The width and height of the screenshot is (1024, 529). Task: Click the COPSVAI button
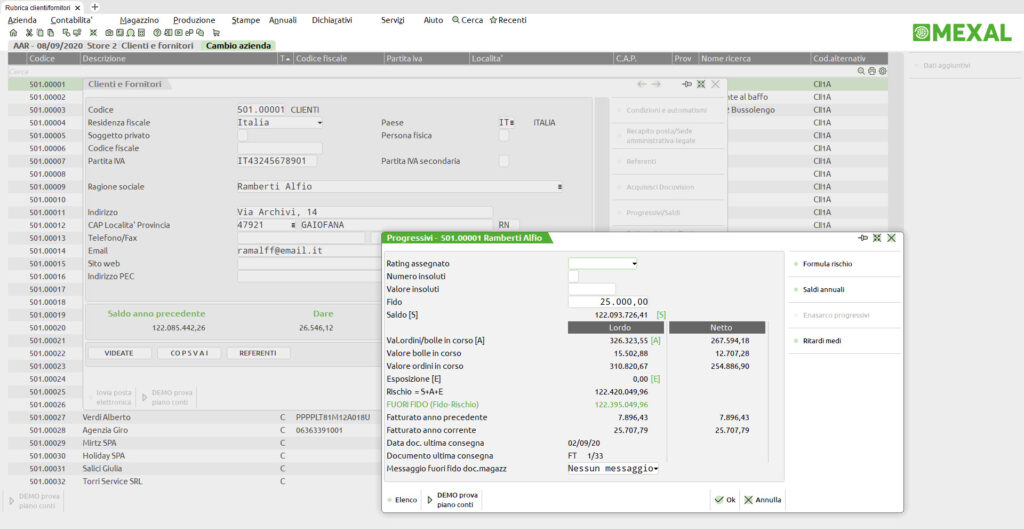[189, 353]
